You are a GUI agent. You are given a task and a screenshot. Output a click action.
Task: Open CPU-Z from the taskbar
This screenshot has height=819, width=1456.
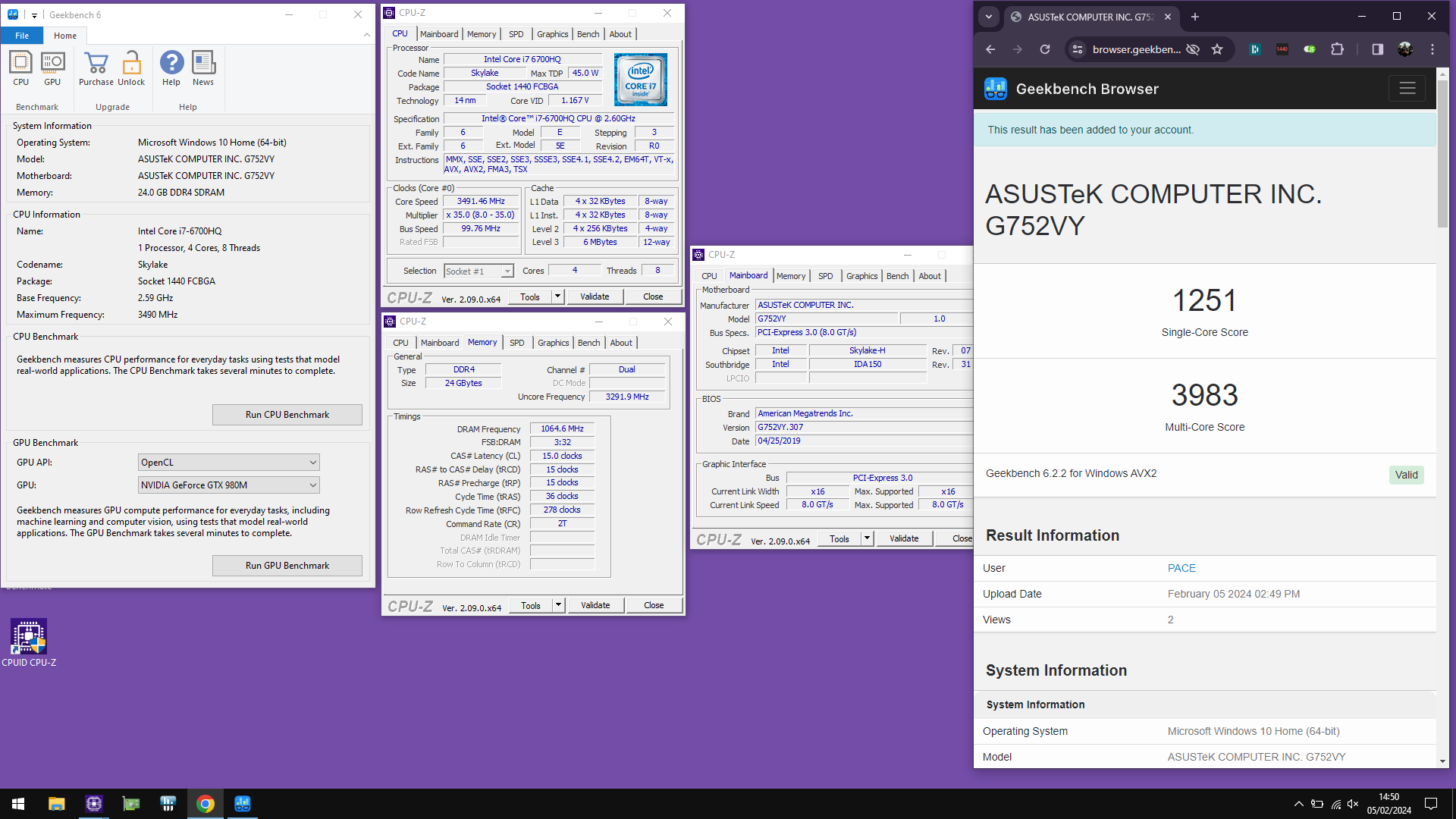[93, 804]
